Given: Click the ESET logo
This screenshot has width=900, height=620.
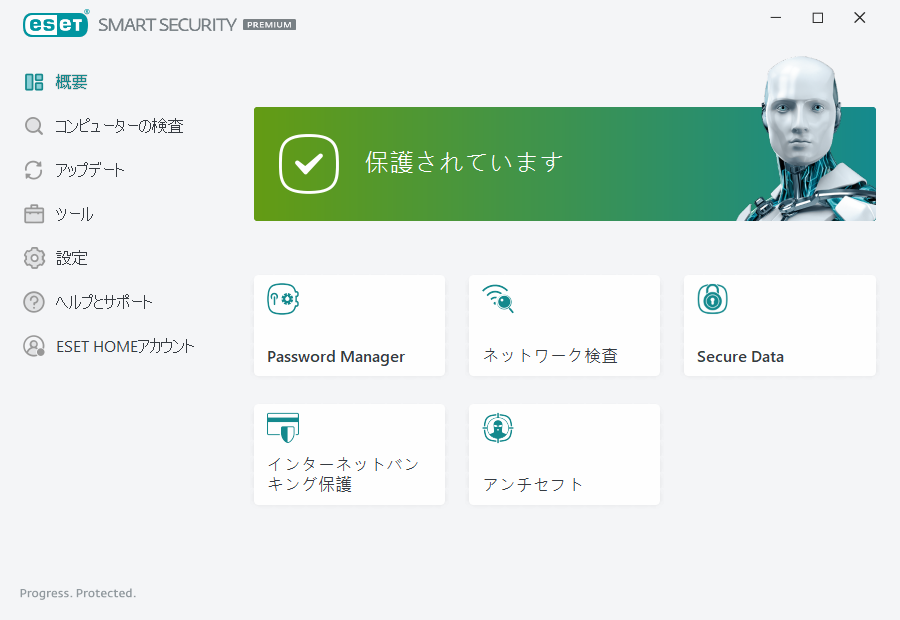Looking at the screenshot, I should coord(55,23).
